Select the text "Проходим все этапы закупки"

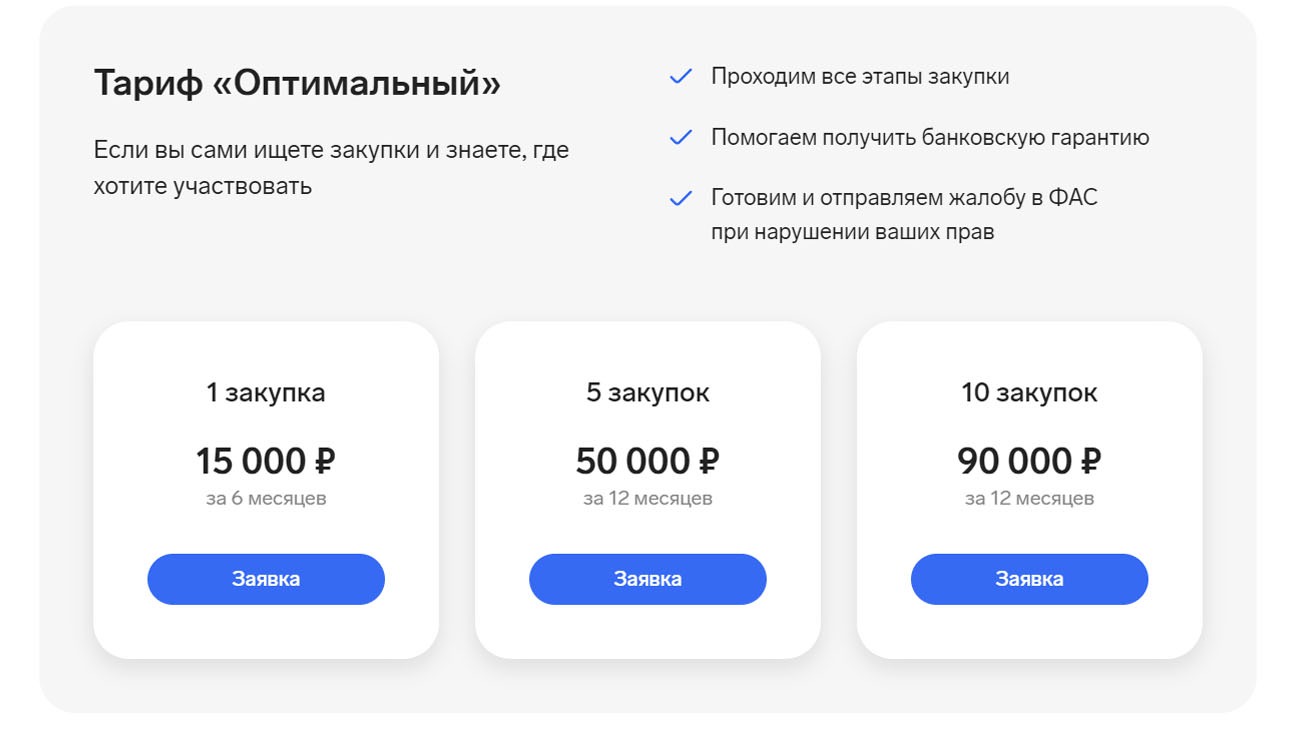(x=860, y=77)
